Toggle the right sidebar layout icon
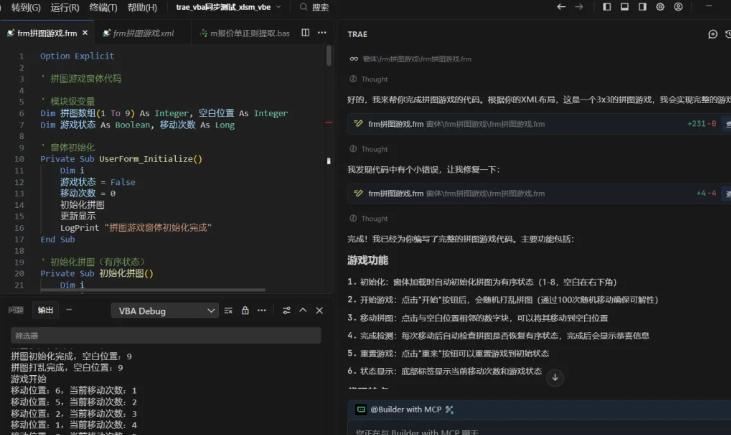The height and width of the screenshot is (435, 731). click(642, 7)
